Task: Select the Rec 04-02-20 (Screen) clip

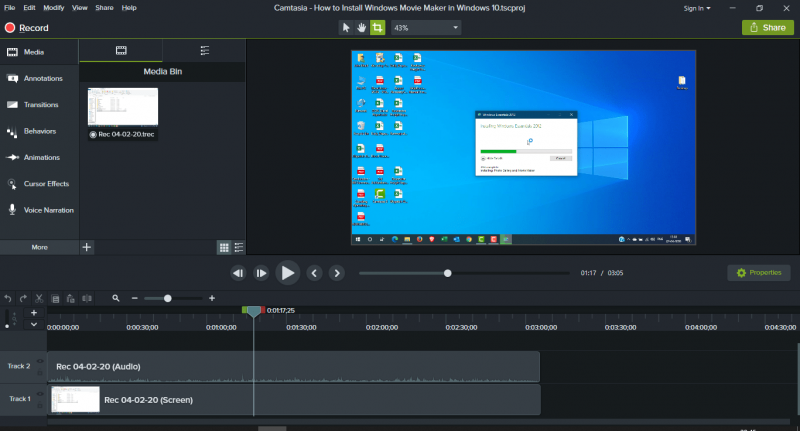Action: (x=294, y=400)
